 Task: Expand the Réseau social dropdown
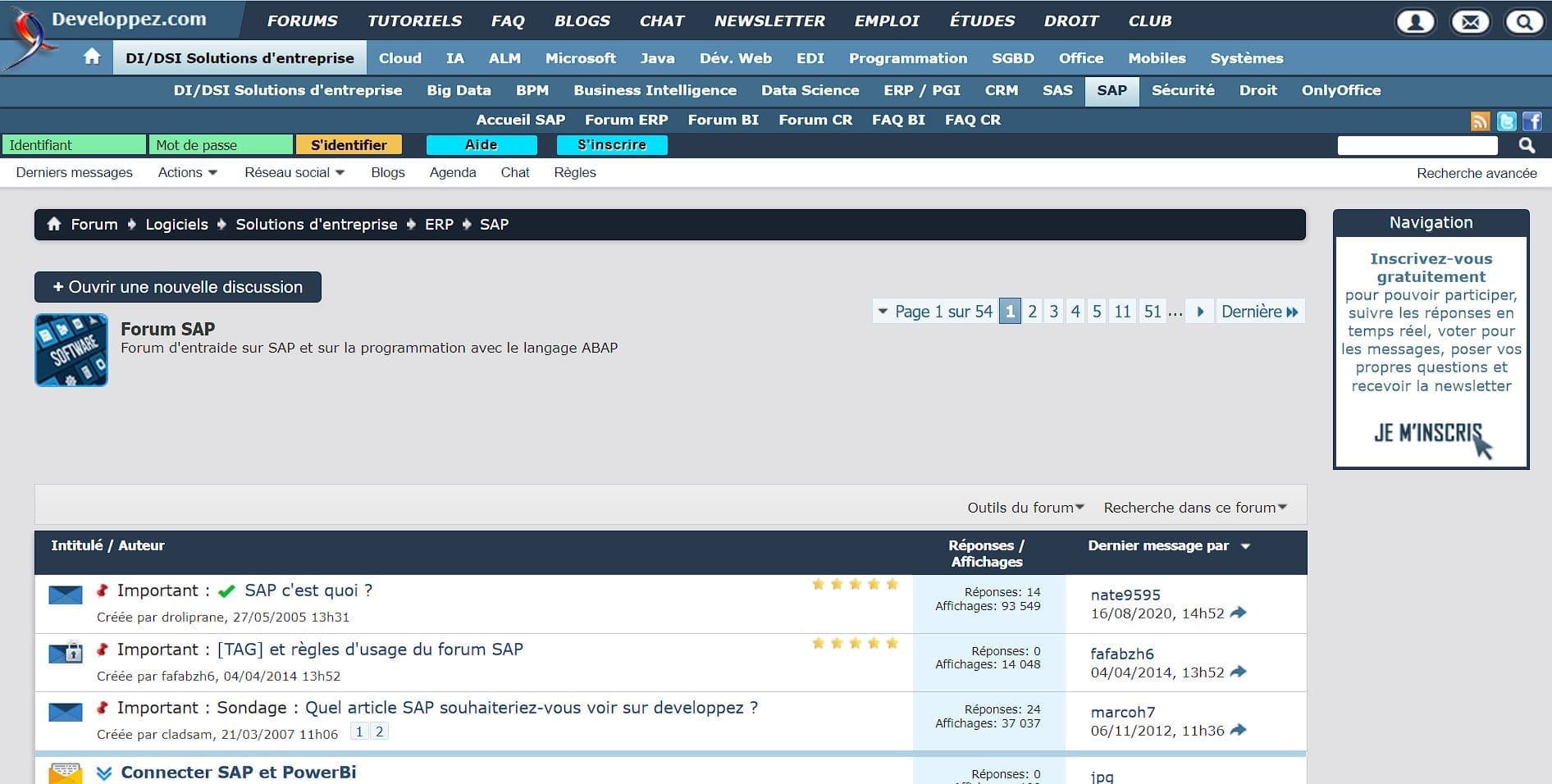[294, 172]
